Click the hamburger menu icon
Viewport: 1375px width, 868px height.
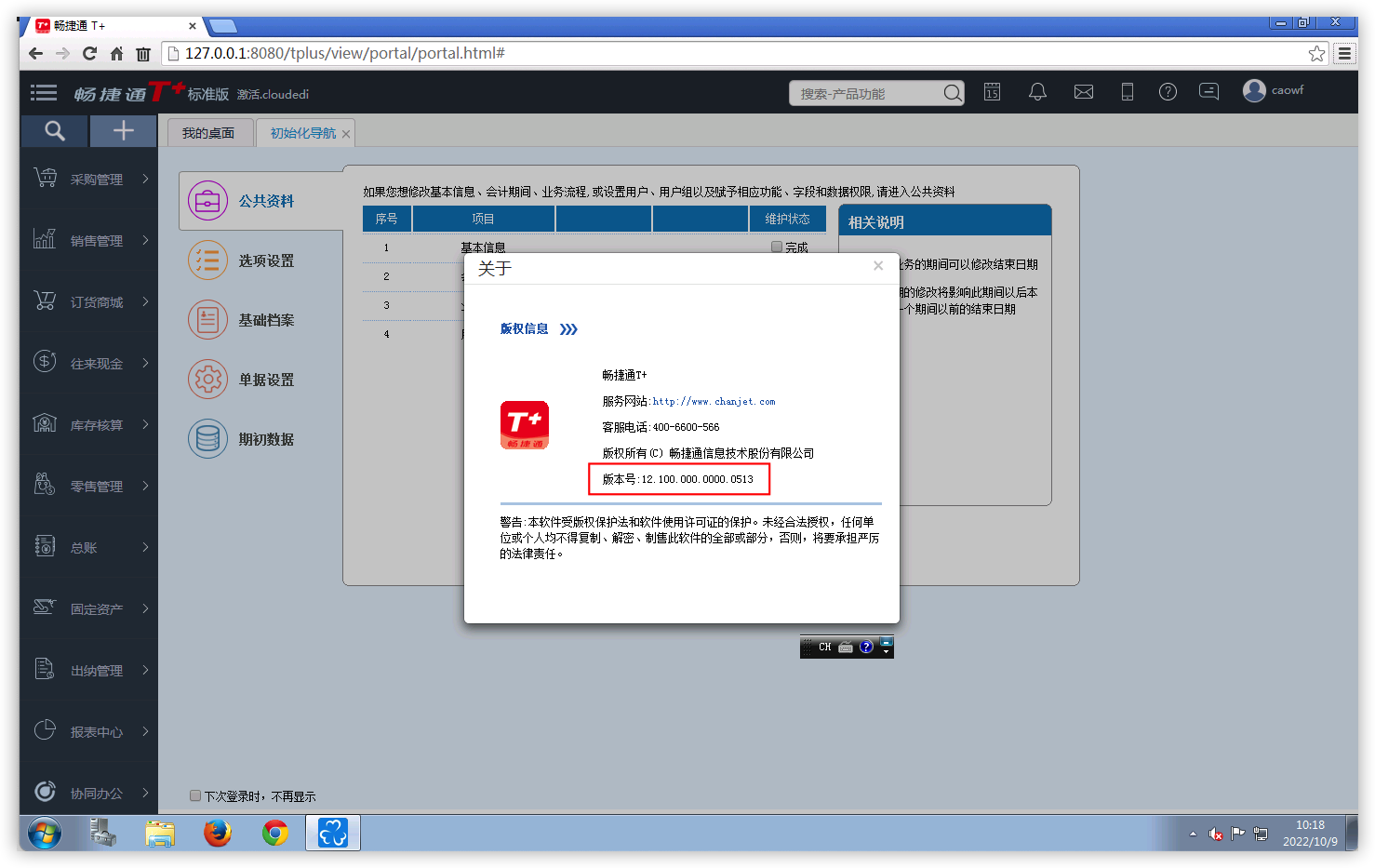pos(44,92)
